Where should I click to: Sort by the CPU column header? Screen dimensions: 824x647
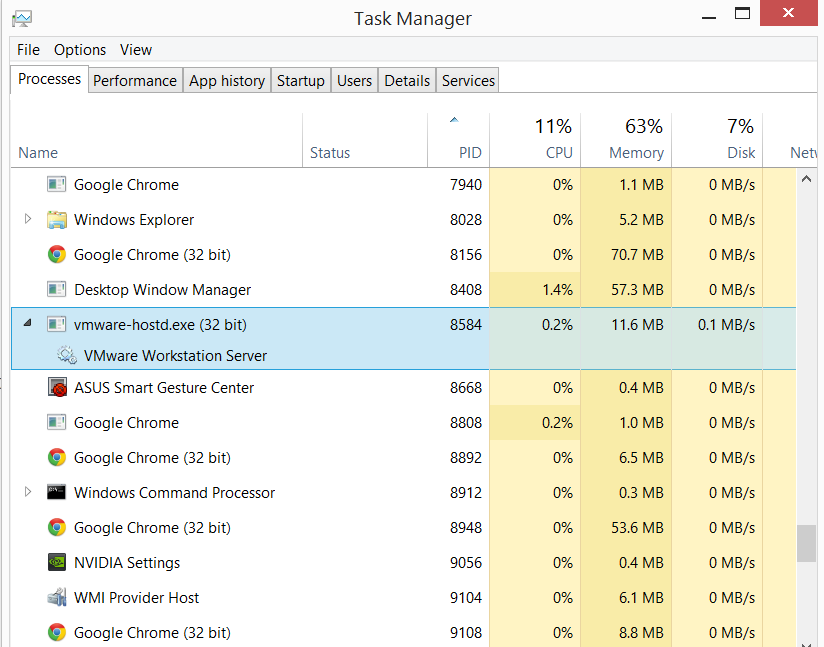(535, 140)
